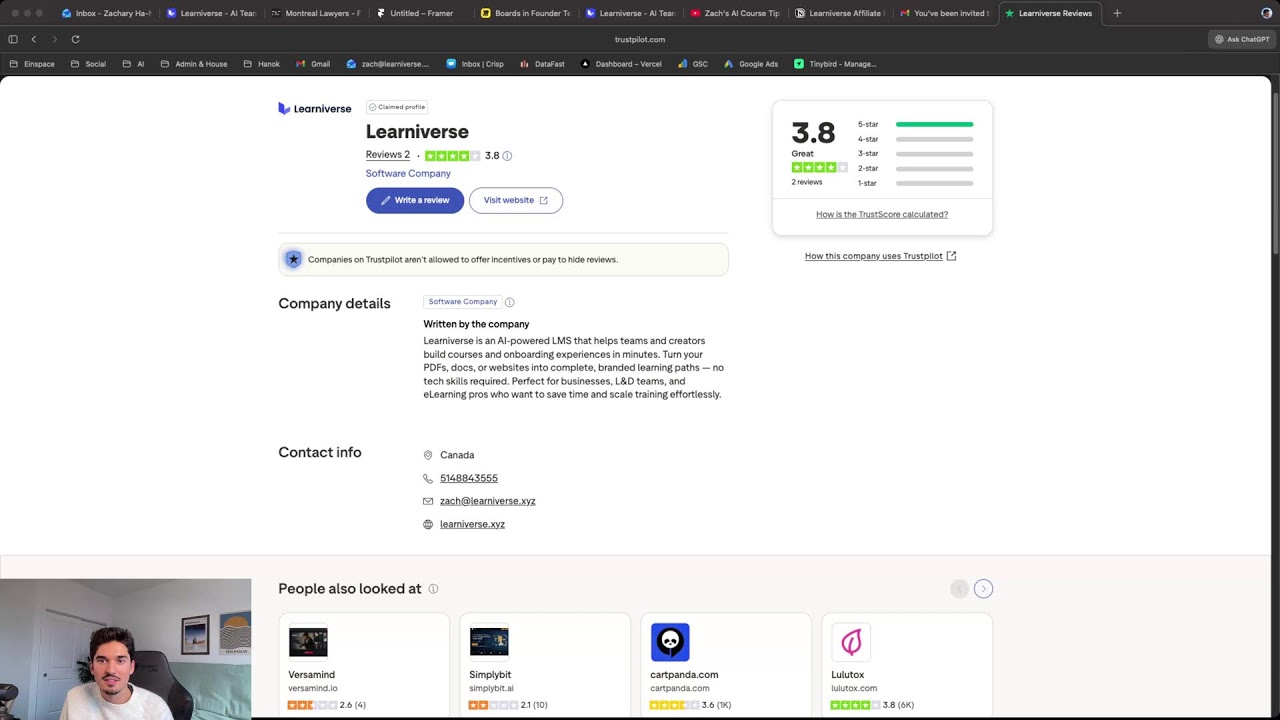Open the Hanok bookmark folder
The height and width of the screenshot is (720, 1280).
(262, 64)
